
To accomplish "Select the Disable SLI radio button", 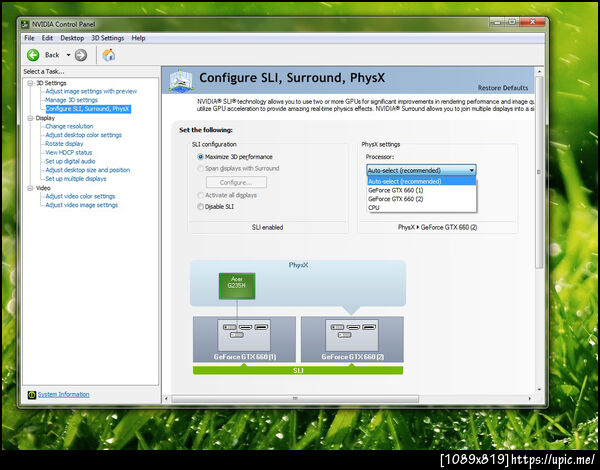I will [x=200, y=207].
